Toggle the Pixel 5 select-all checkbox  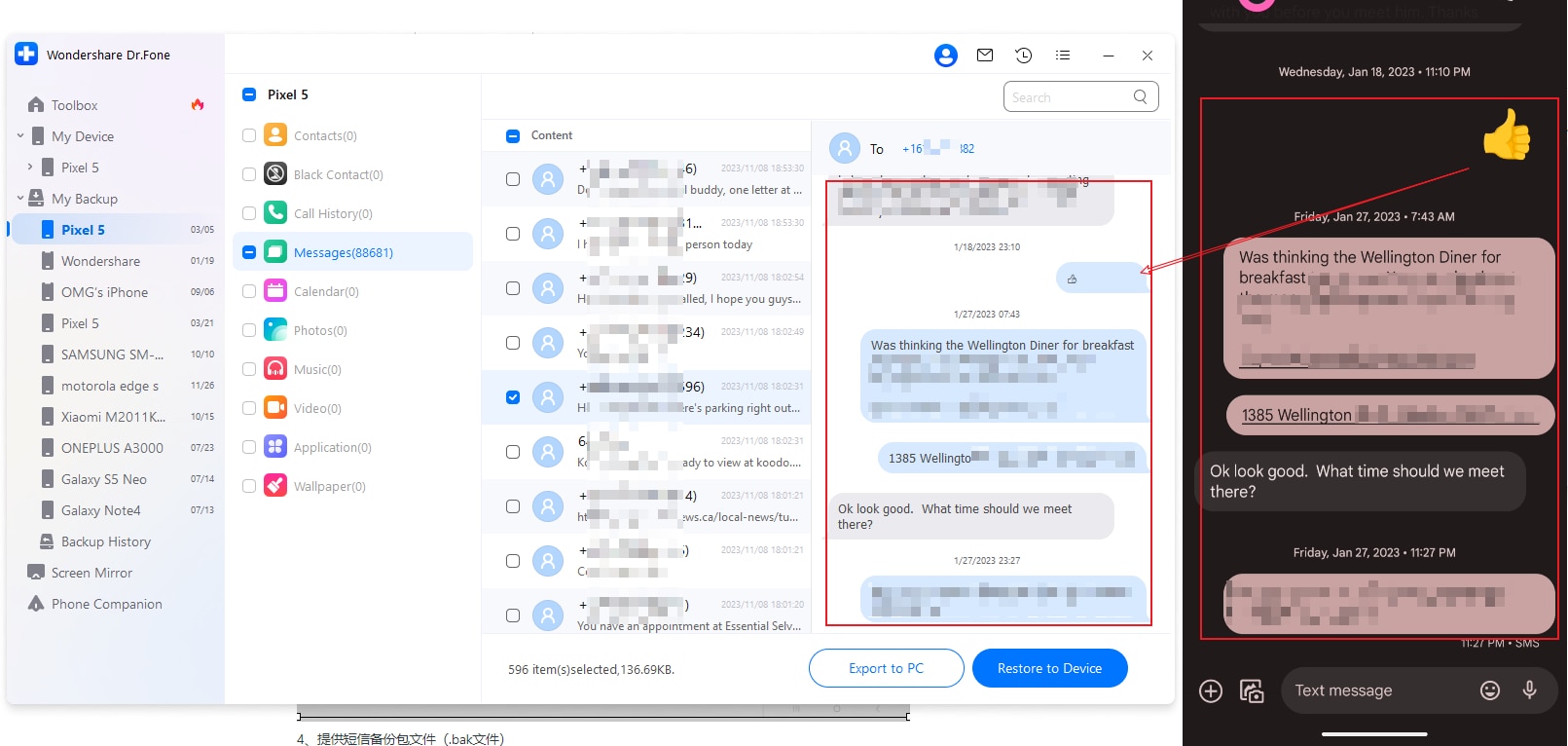[x=248, y=94]
